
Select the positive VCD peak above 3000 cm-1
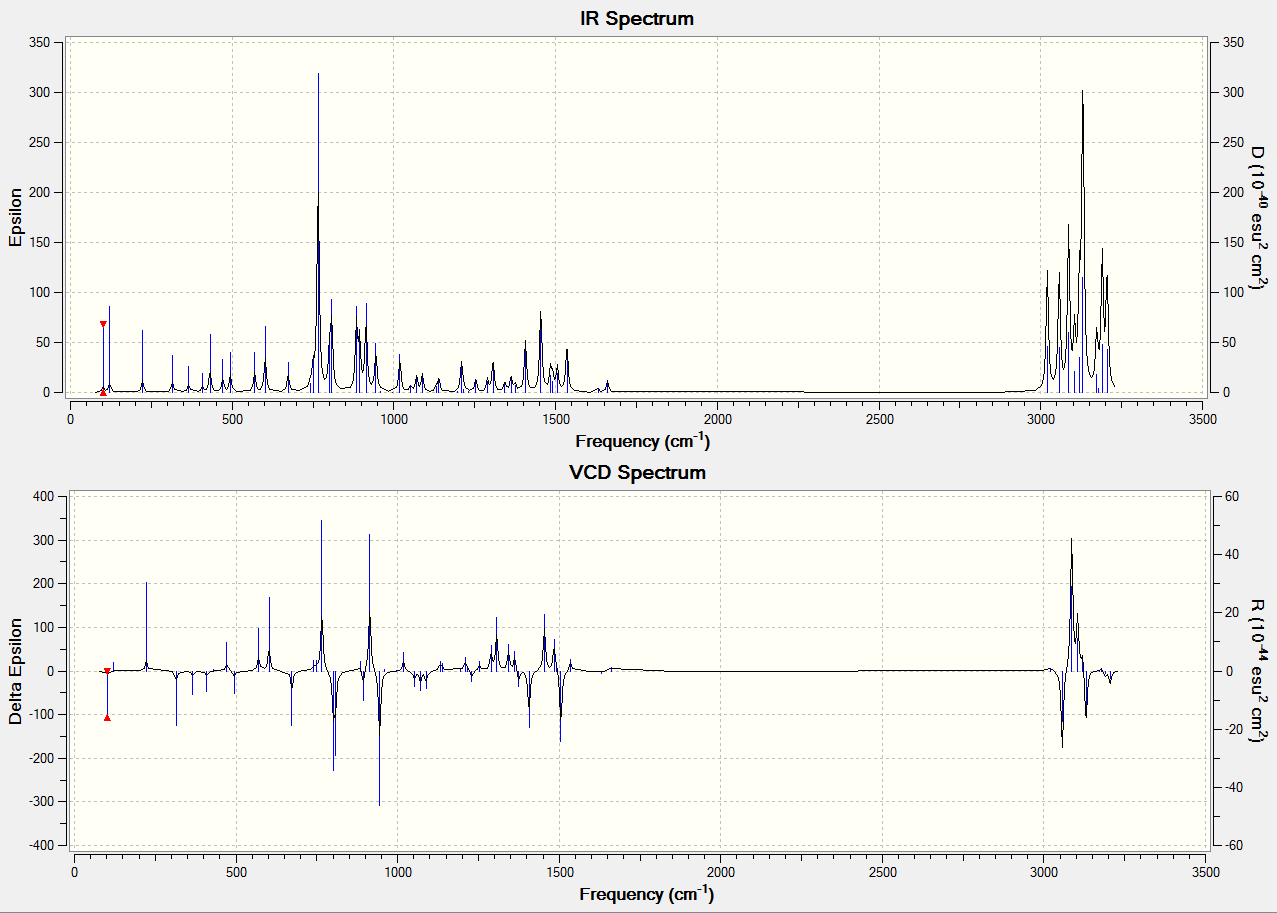pyautogui.click(x=1071, y=604)
